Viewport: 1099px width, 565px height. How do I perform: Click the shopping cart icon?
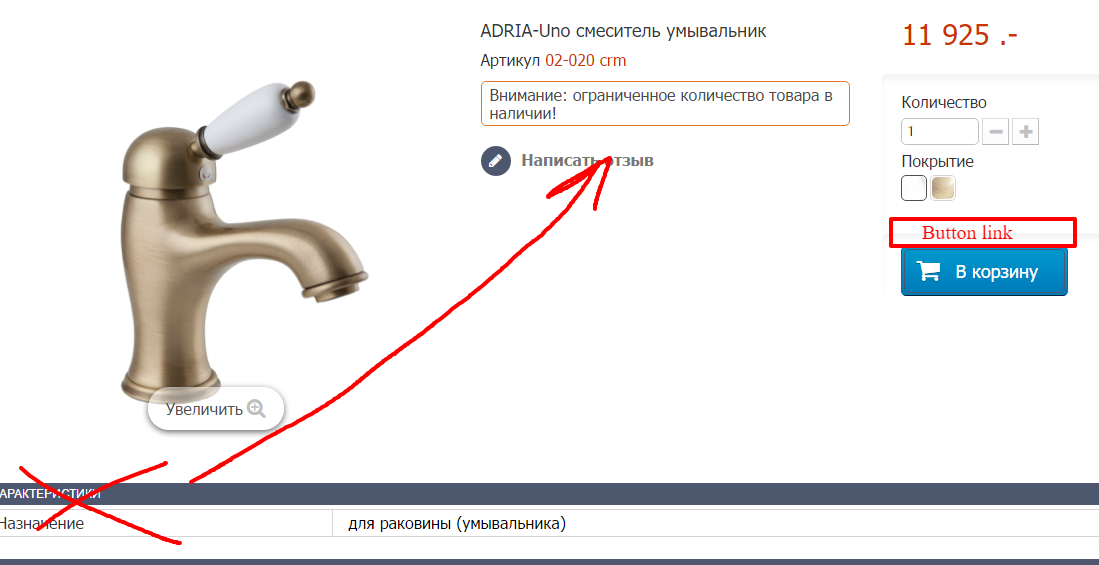[929, 271]
